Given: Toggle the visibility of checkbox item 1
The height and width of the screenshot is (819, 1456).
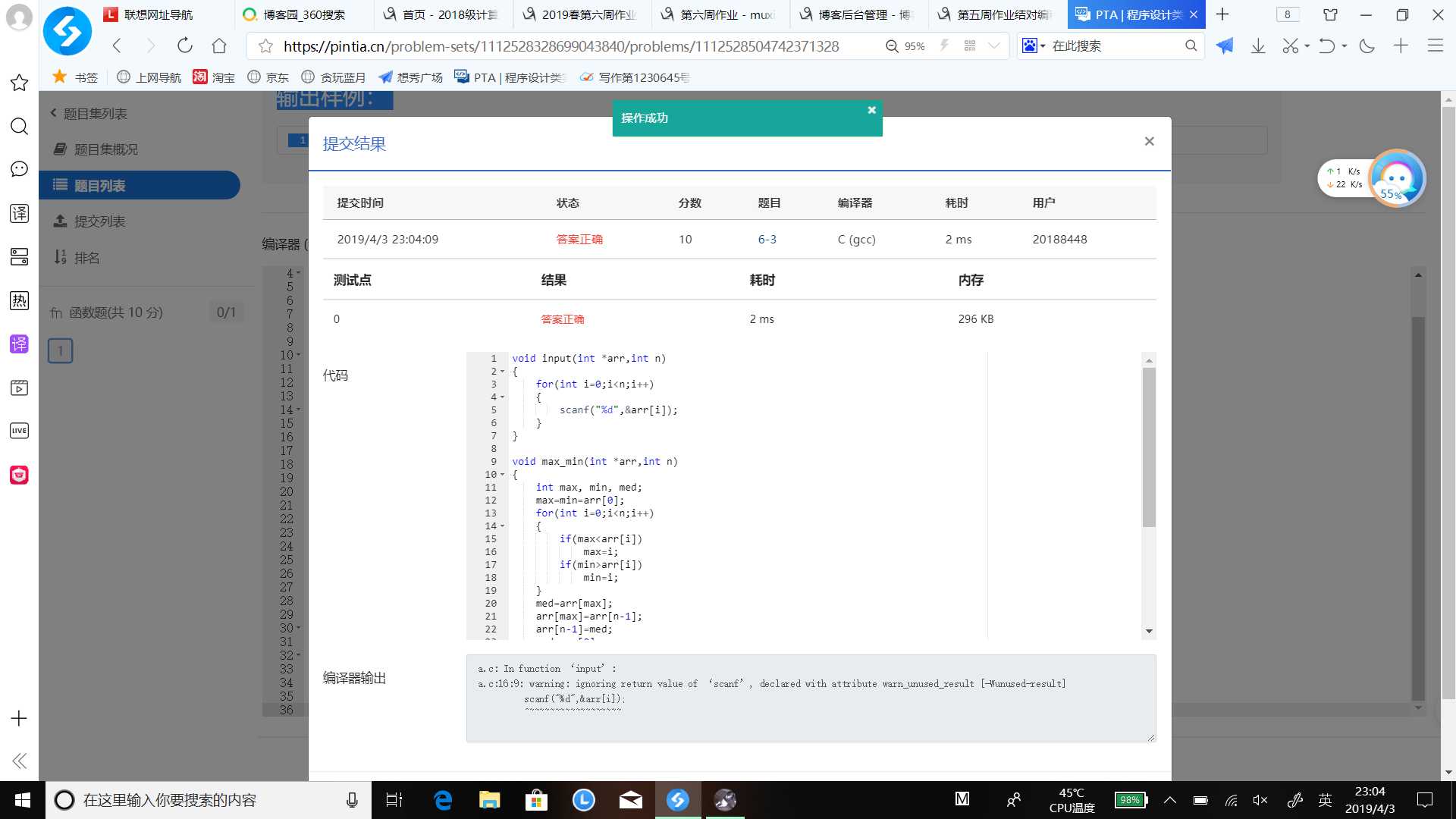Looking at the screenshot, I should point(60,349).
